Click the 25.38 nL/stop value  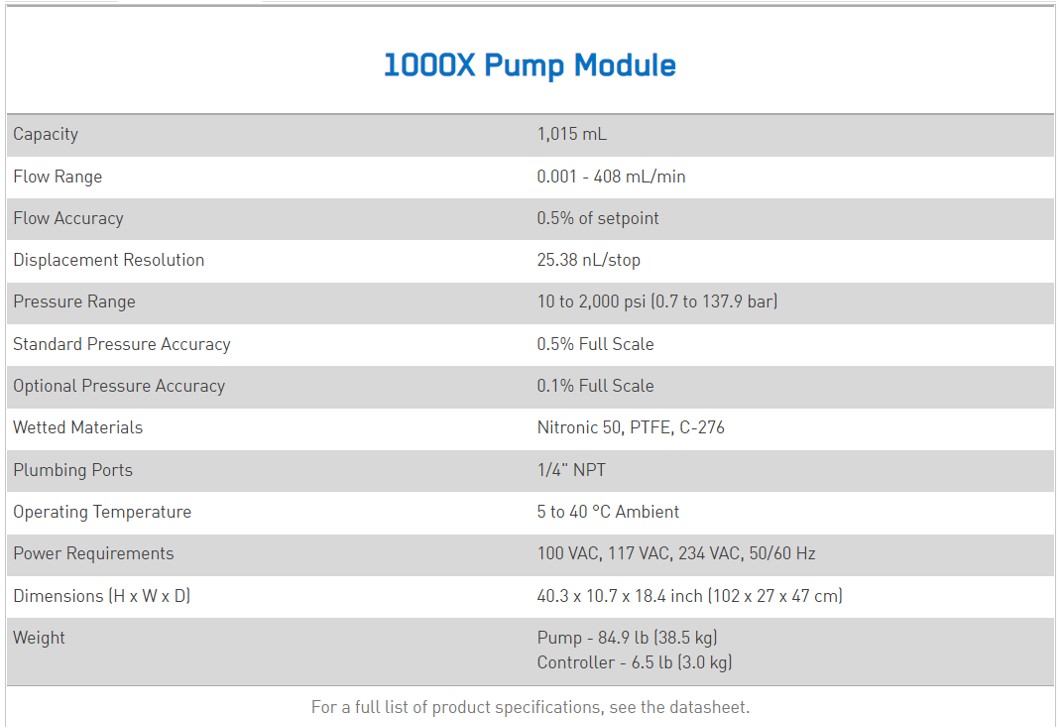[589, 260]
